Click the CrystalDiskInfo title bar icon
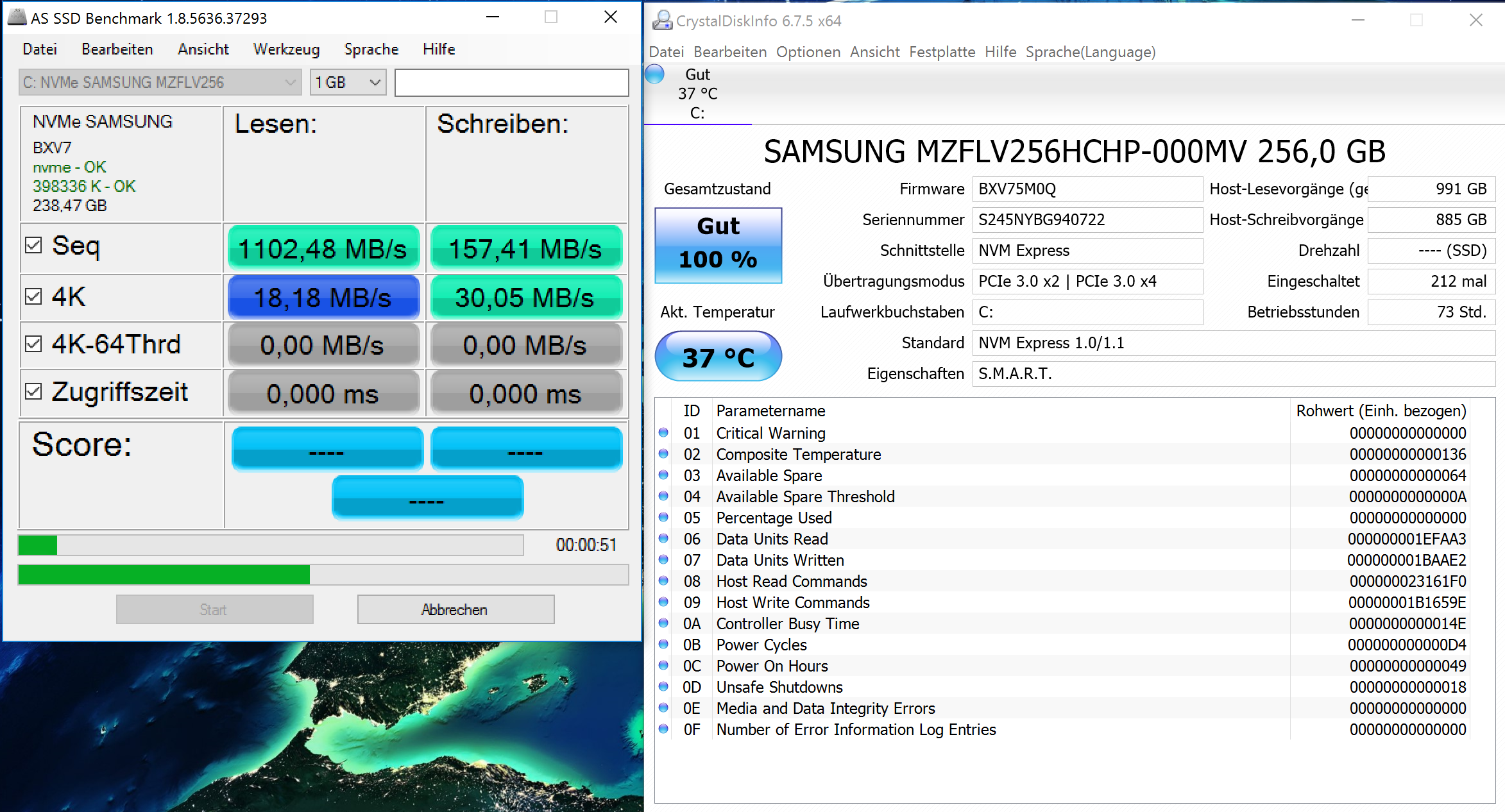Viewport: 1505px width, 812px height. point(662,21)
